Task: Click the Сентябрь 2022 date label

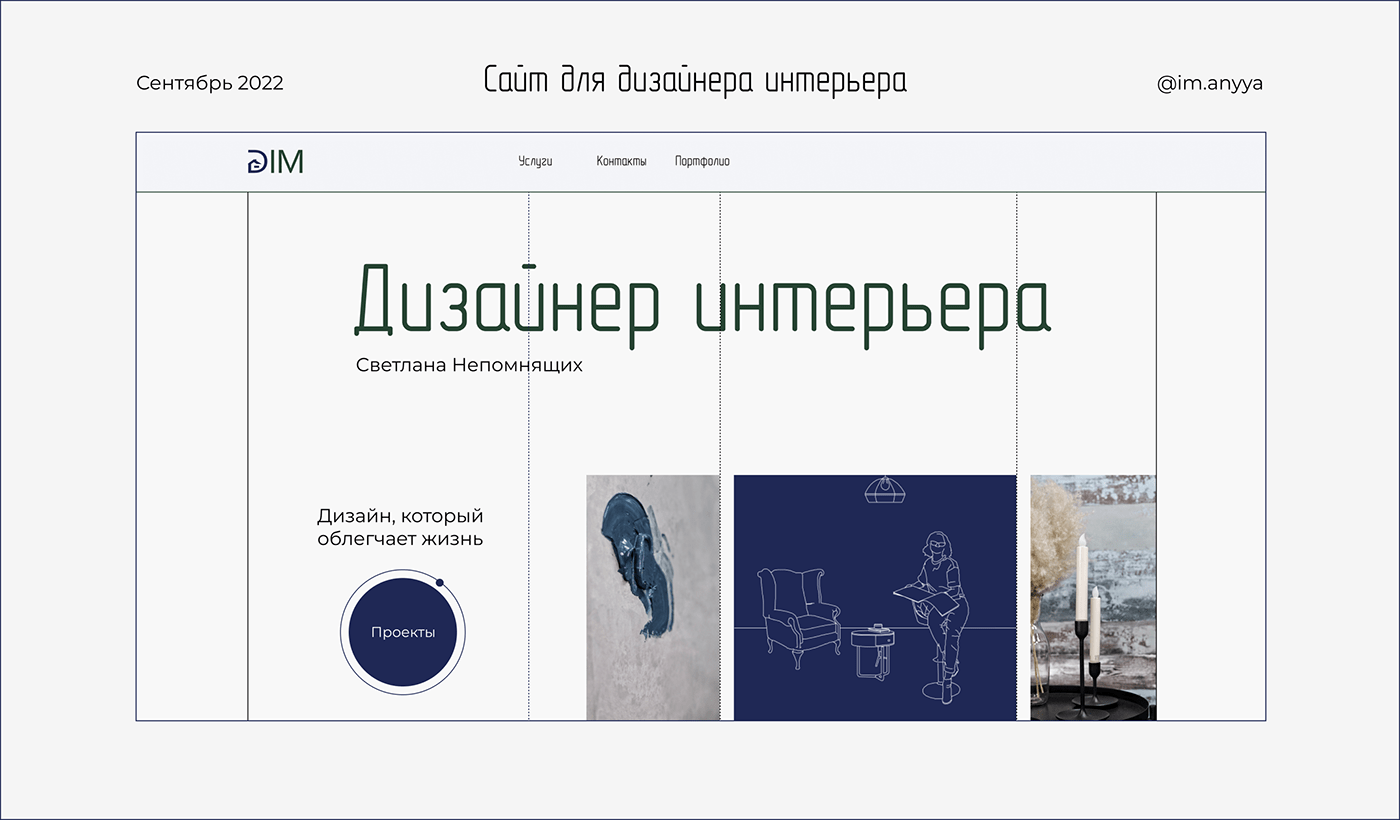Action: click(x=210, y=83)
